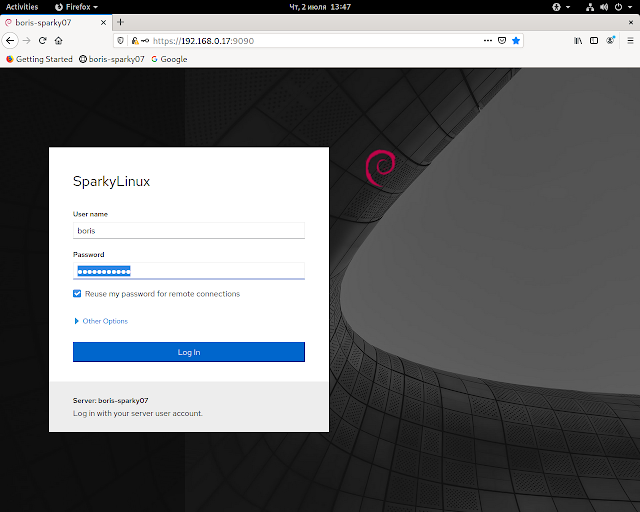Expand Other Options disclosure
The width and height of the screenshot is (640, 512).
101,321
